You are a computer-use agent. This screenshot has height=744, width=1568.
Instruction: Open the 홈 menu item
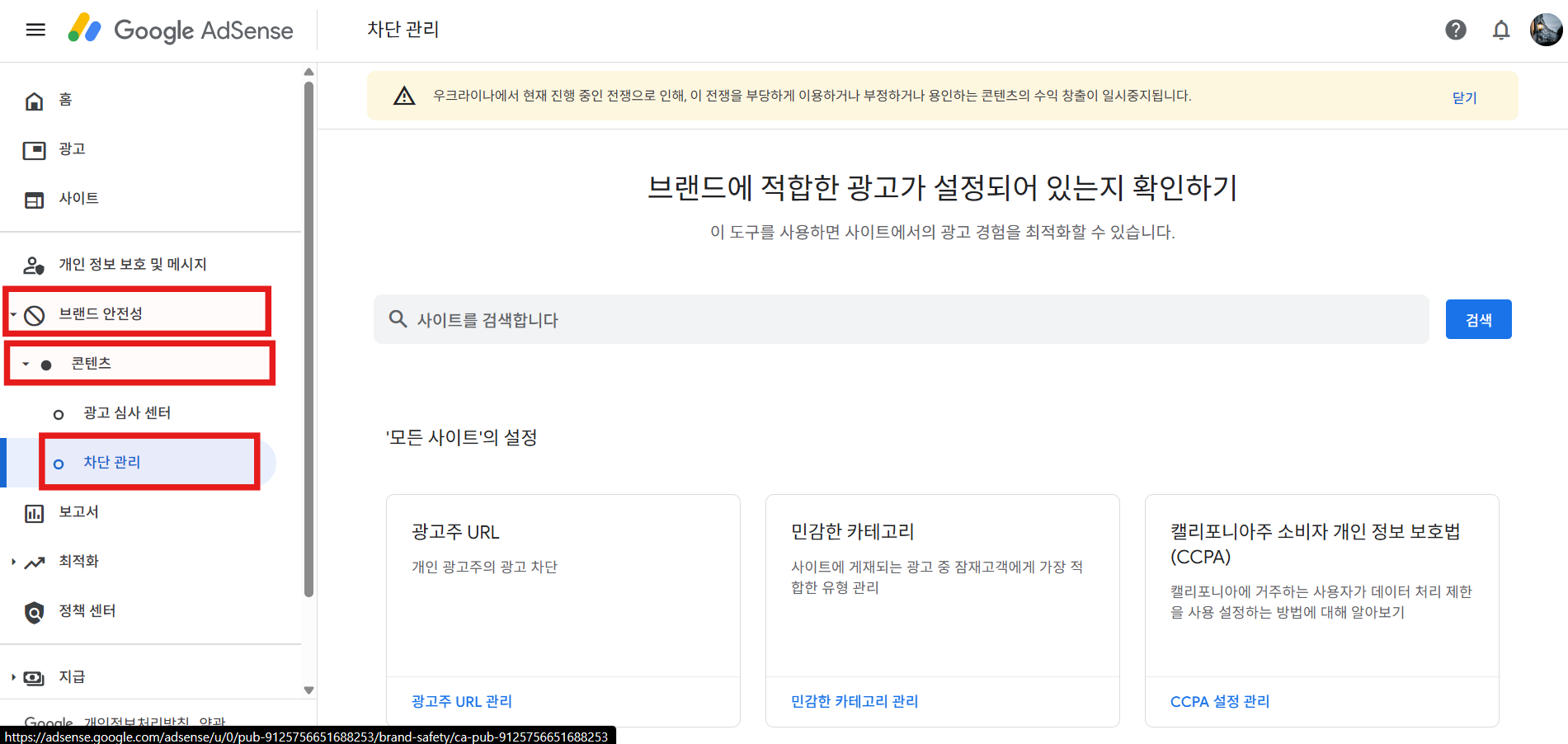point(65,100)
